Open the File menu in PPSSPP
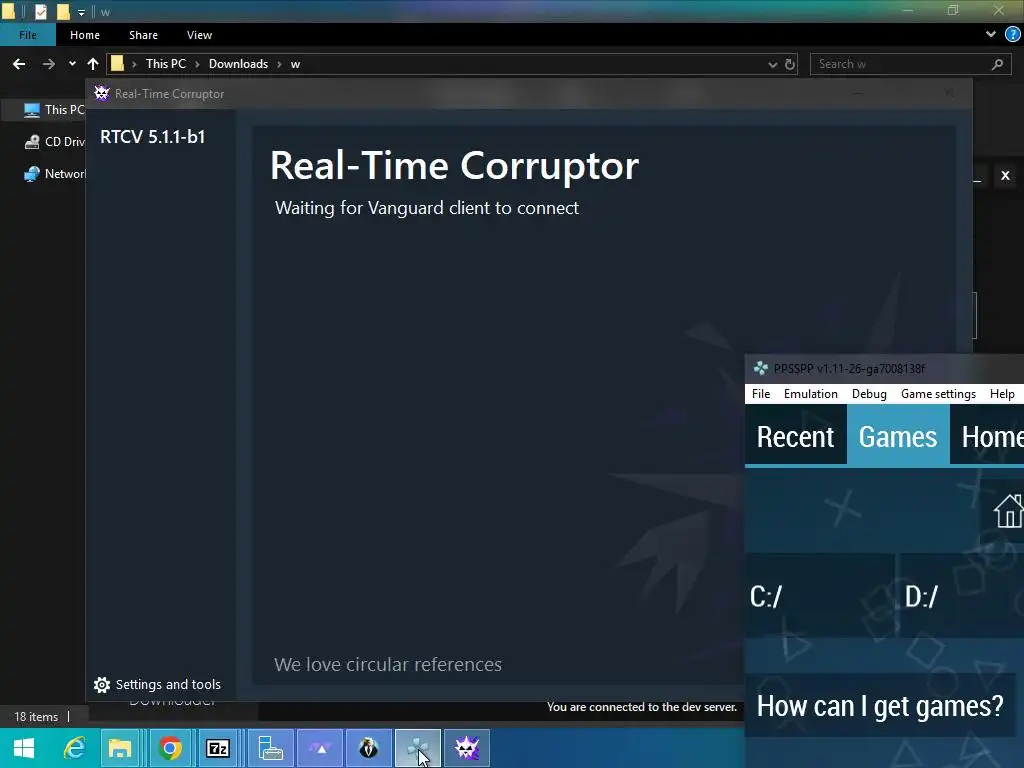 tap(761, 394)
